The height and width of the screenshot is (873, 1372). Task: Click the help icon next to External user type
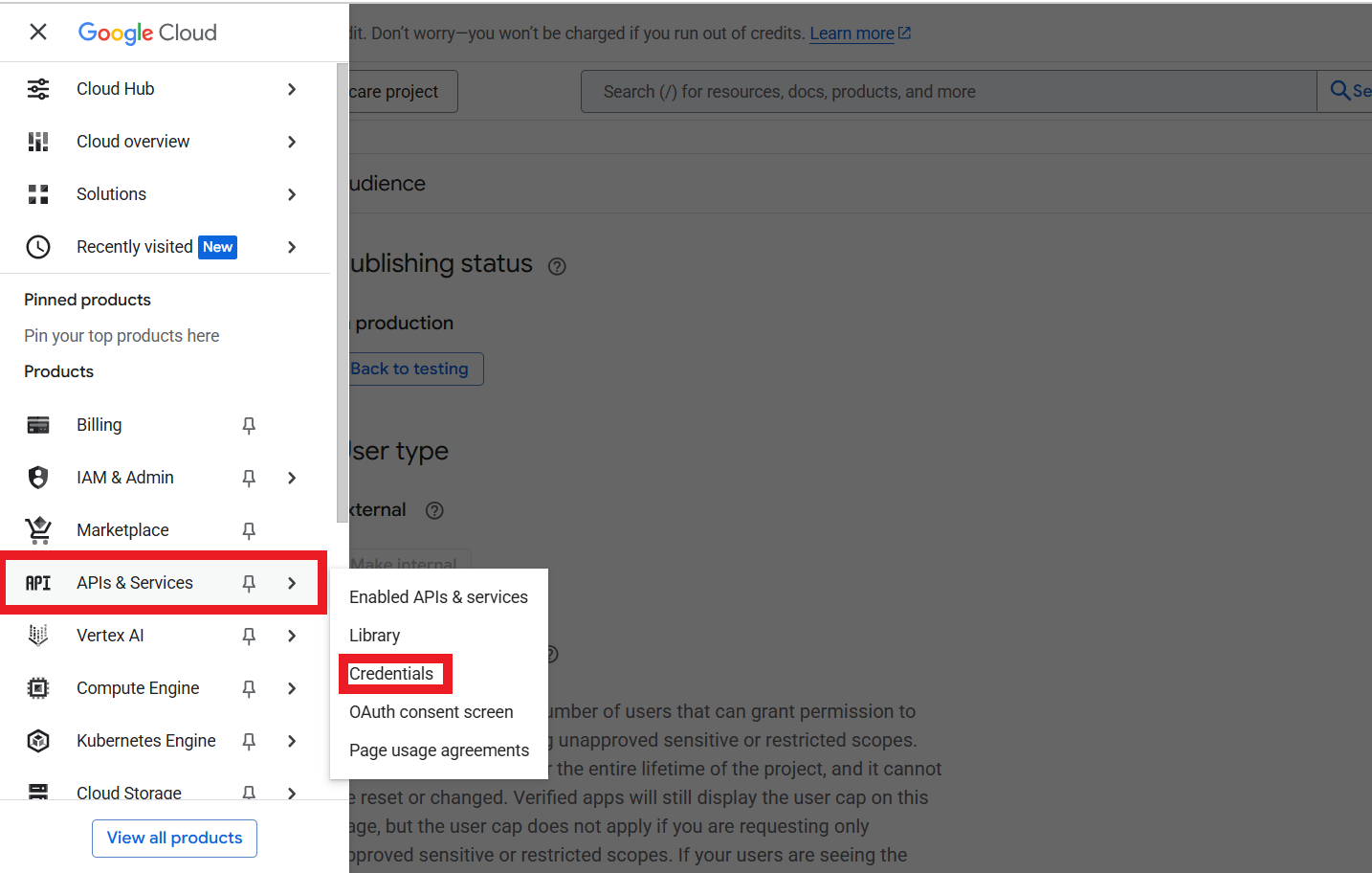[x=434, y=510]
